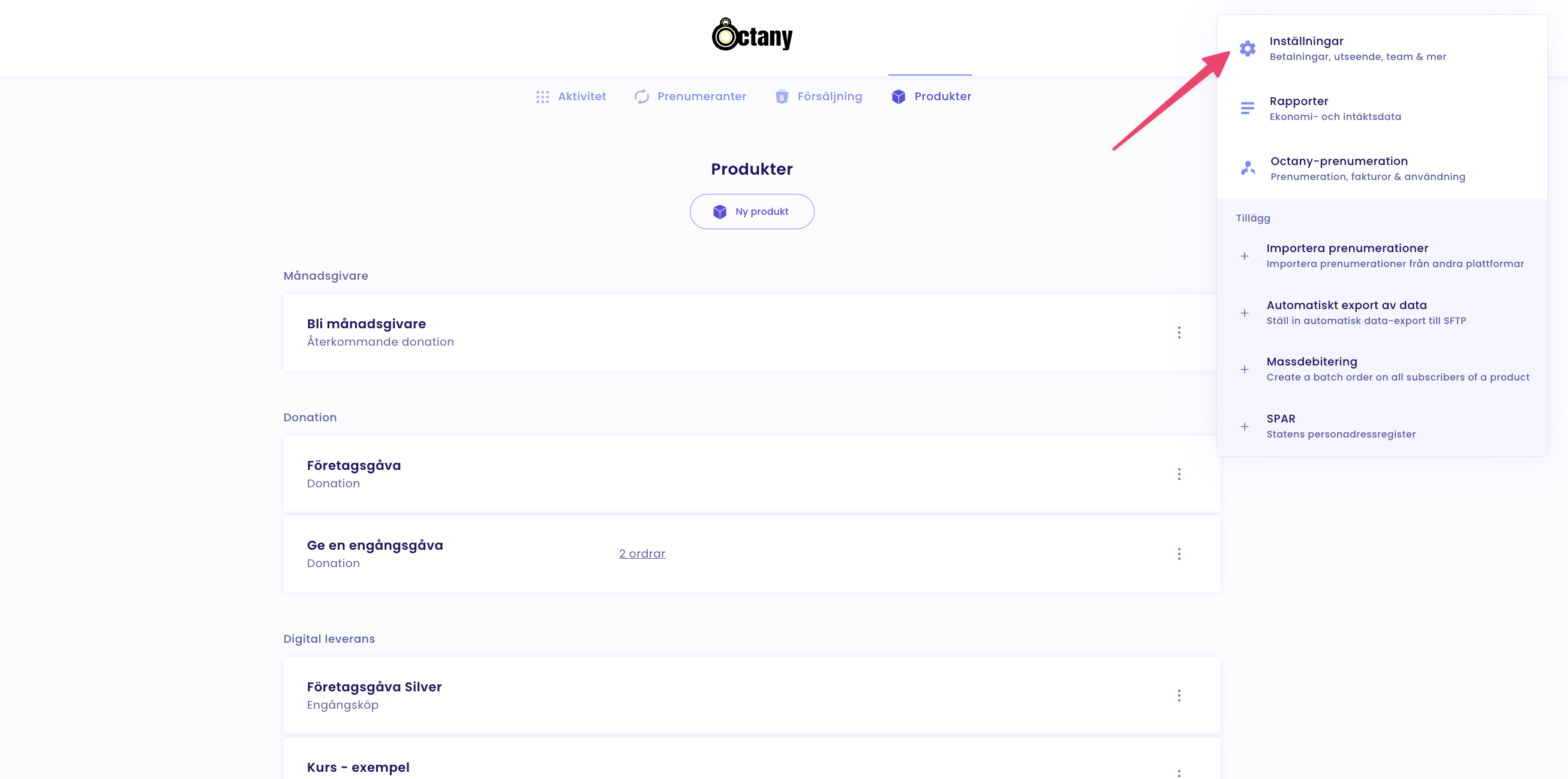The height and width of the screenshot is (779, 1568).
Task: Click the Produkter cube icon in navigation
Action: (x=899, y=97)
